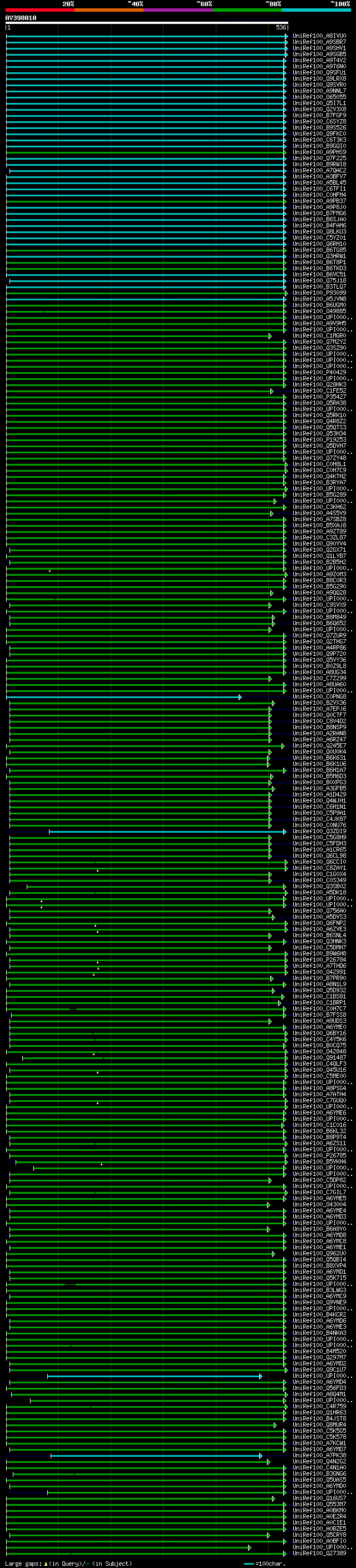Click the UniRef100_B6H1A7 label

[319, 770]
